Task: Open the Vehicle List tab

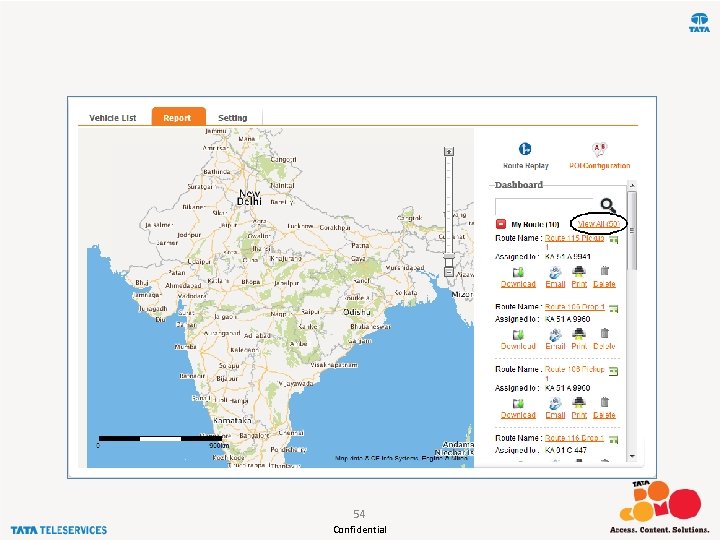Action: 112,118
